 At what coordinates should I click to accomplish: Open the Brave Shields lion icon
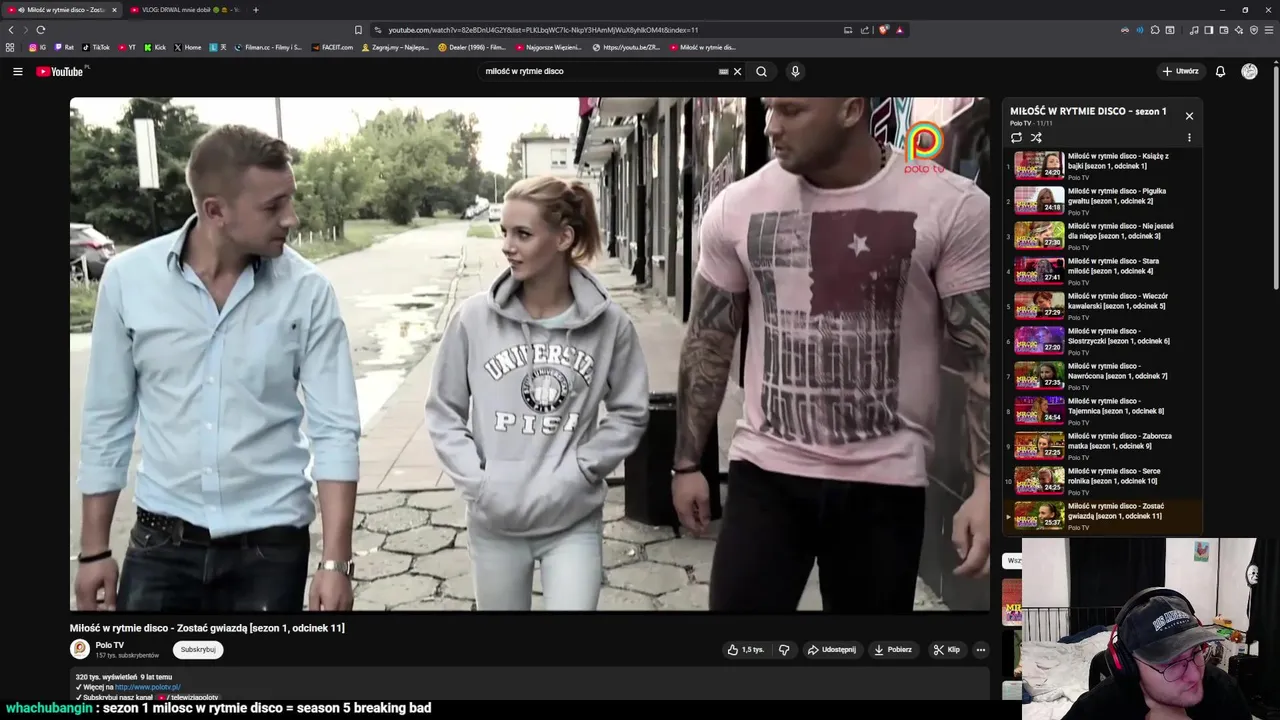coord(883,30)
